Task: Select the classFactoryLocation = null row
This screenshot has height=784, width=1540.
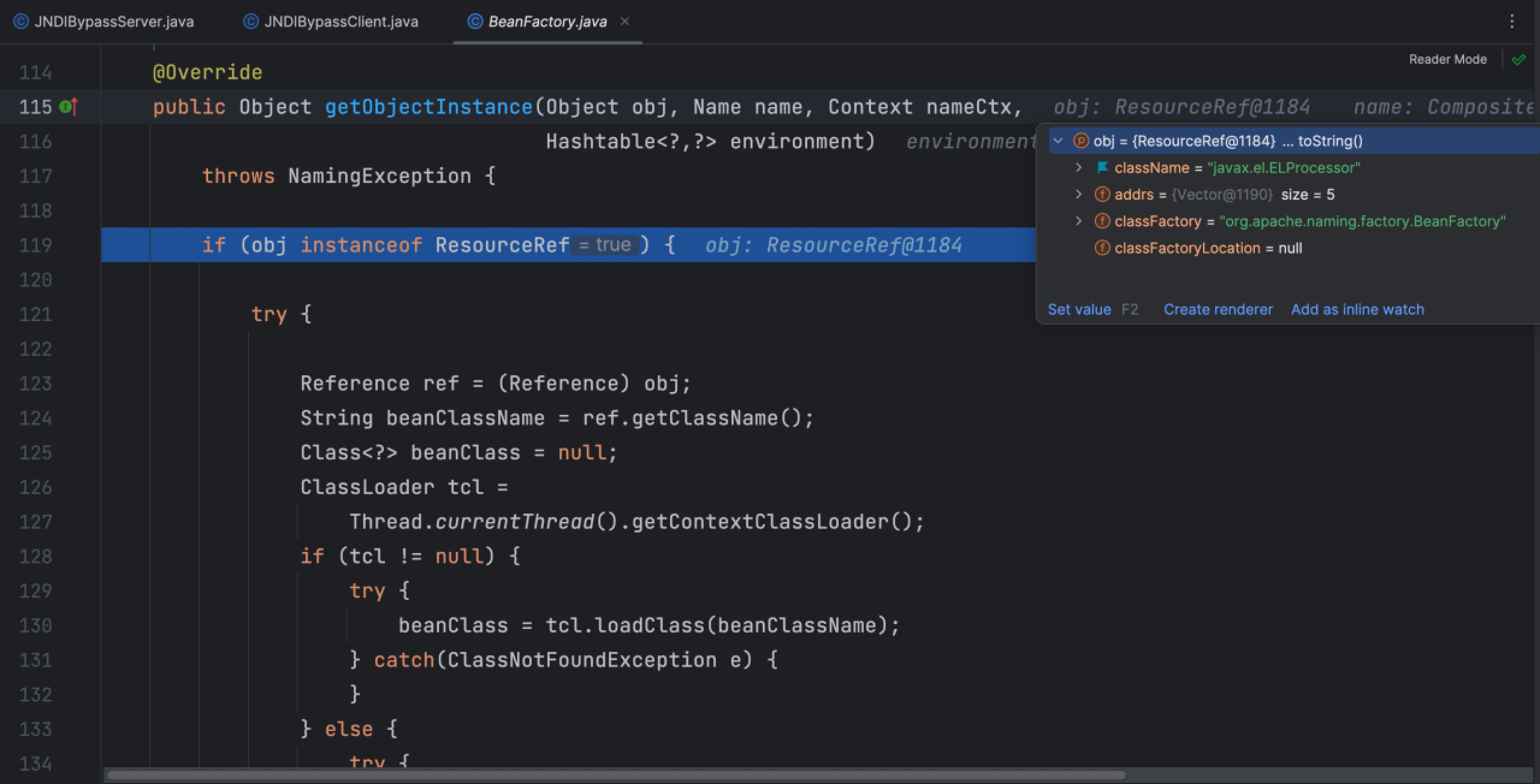Action: click(1293, 248)
